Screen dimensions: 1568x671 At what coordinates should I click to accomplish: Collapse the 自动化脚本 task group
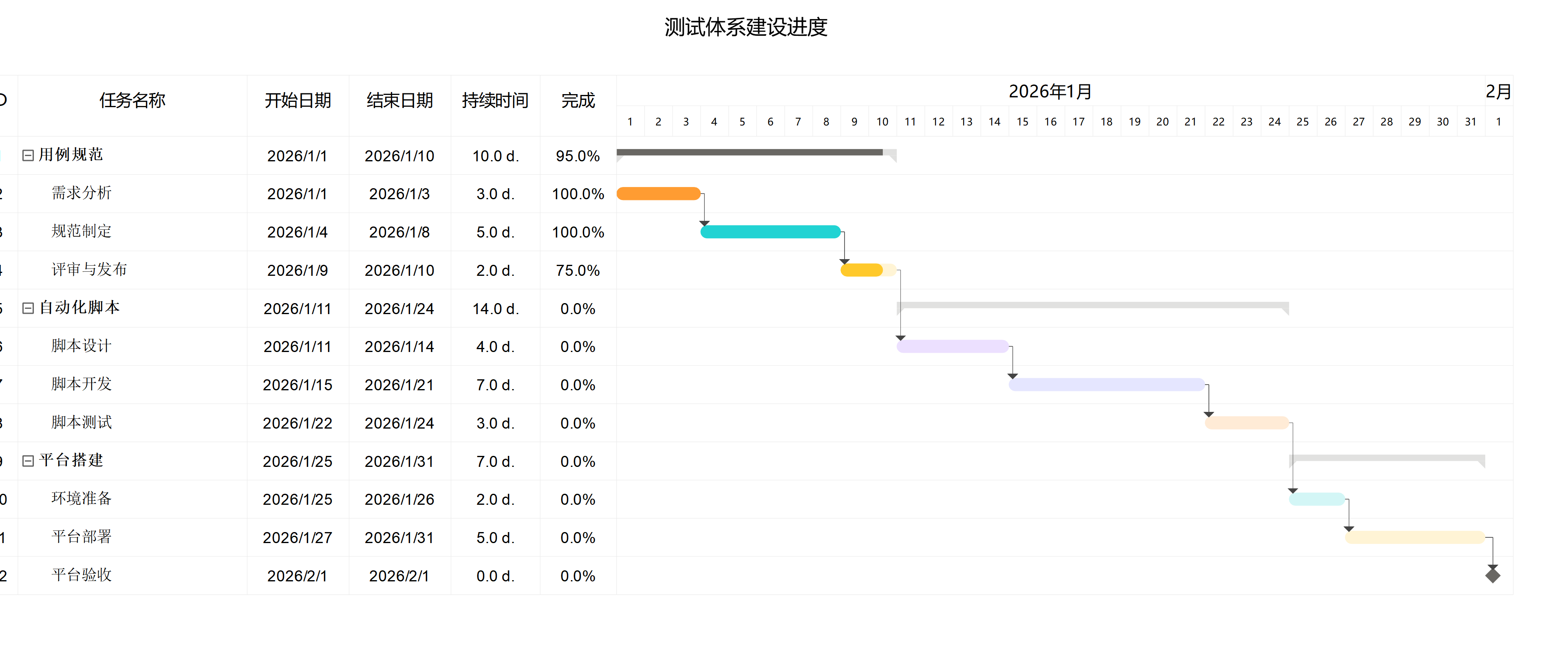point(27,308)
